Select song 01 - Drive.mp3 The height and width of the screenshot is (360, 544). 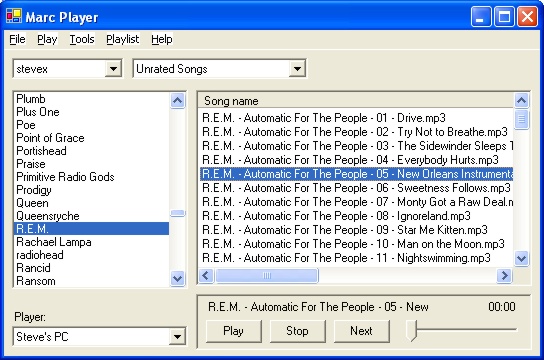(356, 118)
